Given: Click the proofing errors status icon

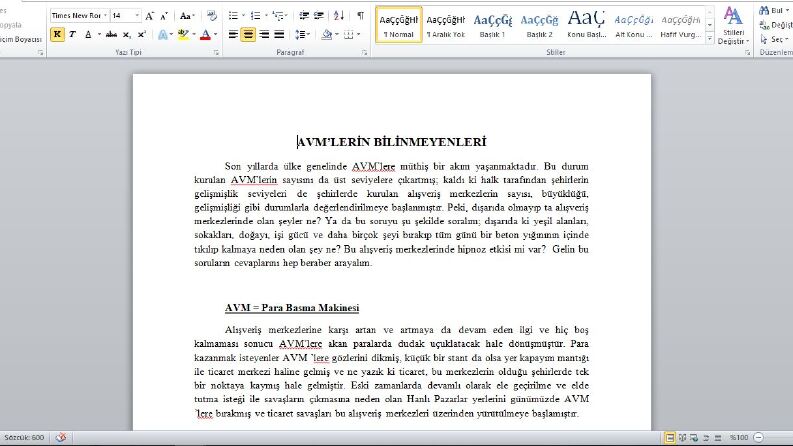Looking at the screenshot, I should 61,437.
